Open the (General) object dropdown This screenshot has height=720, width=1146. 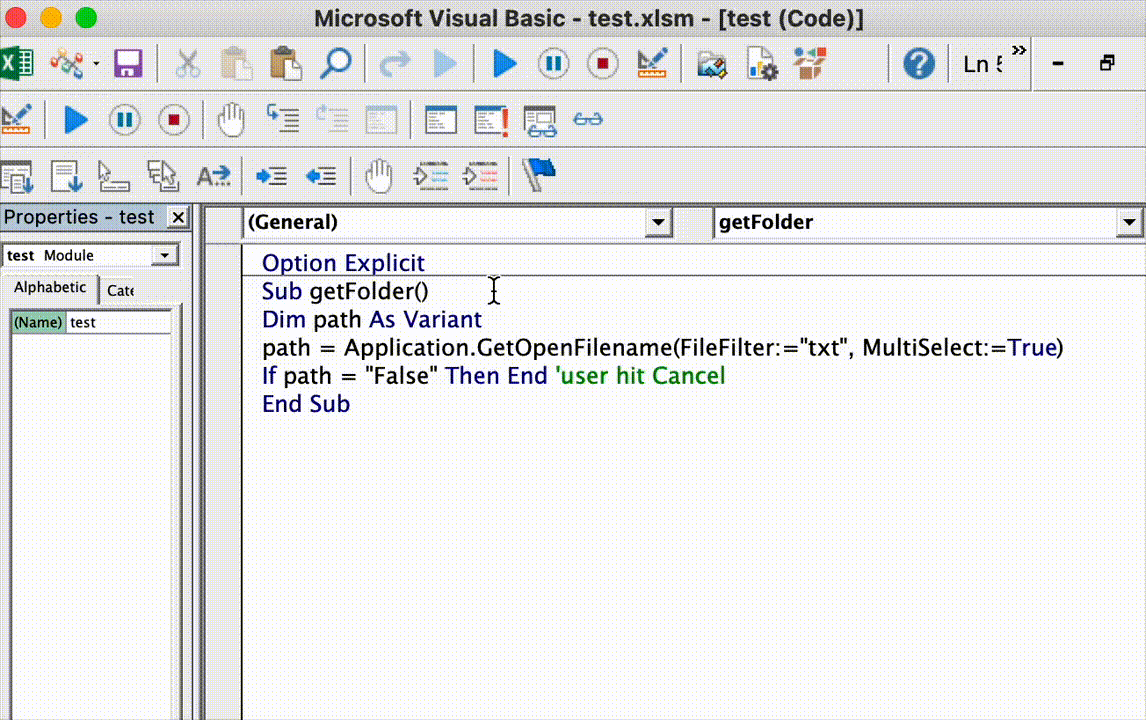(658, 222)
